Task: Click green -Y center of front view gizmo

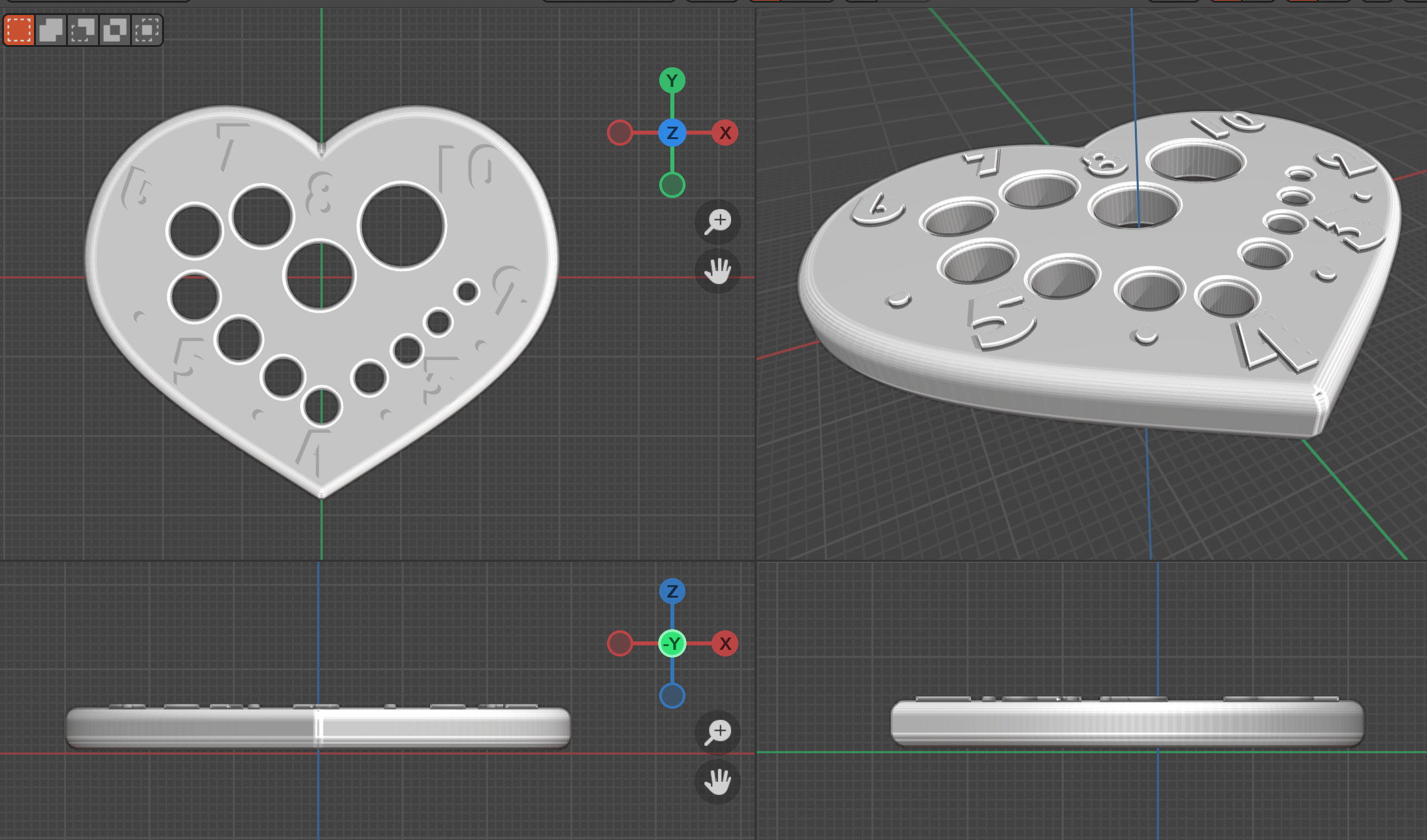Action: tap(672, 644)
